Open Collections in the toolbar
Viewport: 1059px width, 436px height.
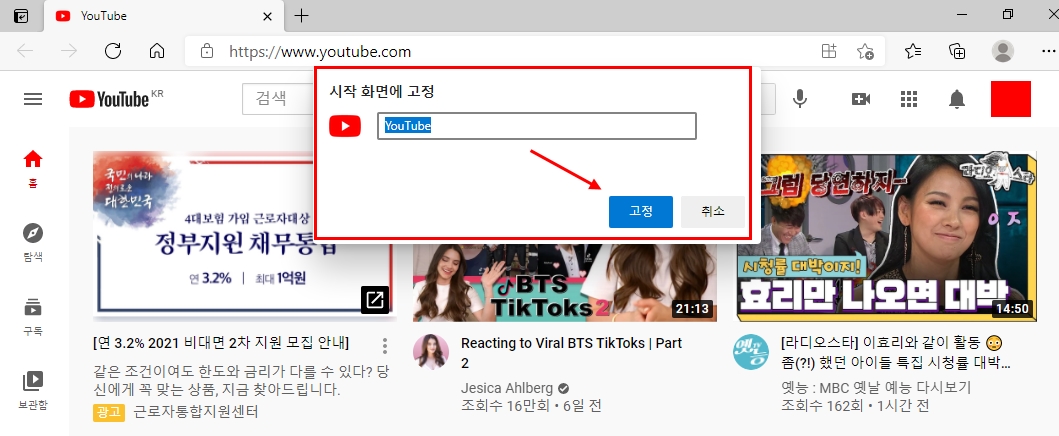(957, 51)
